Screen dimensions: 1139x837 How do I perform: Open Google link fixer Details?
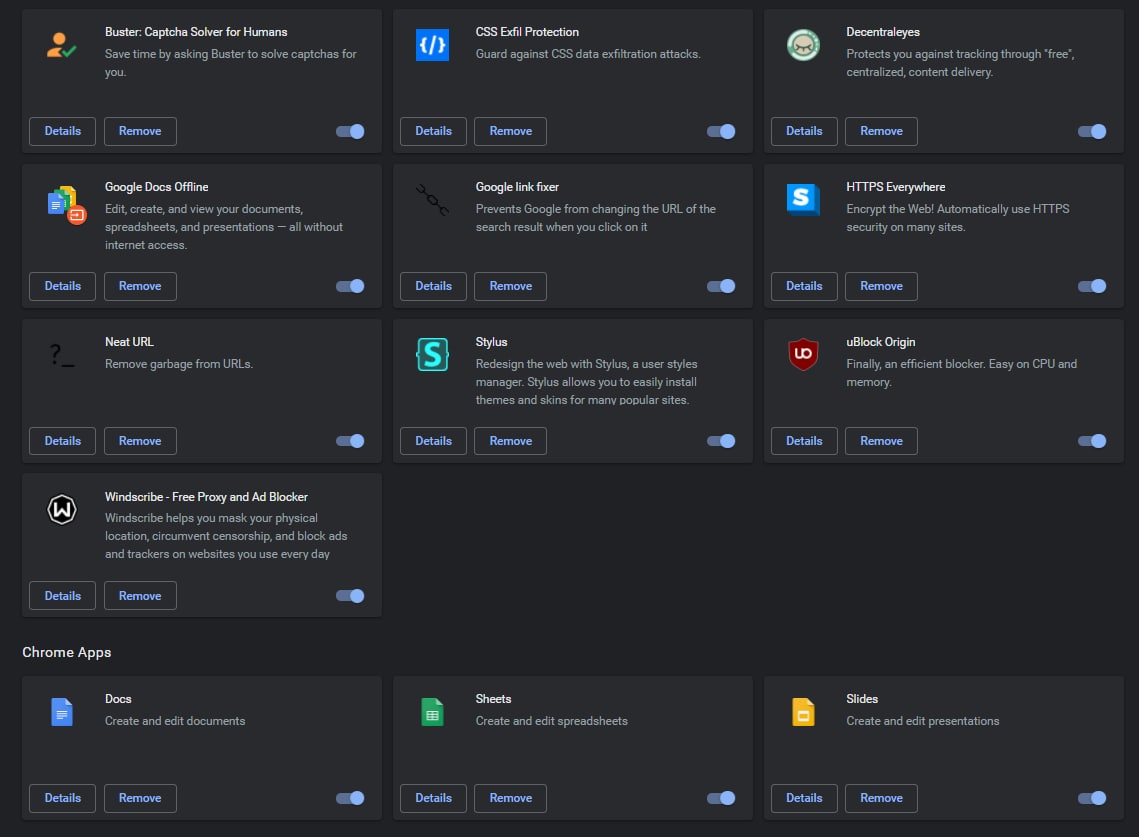tap(433, 286)
